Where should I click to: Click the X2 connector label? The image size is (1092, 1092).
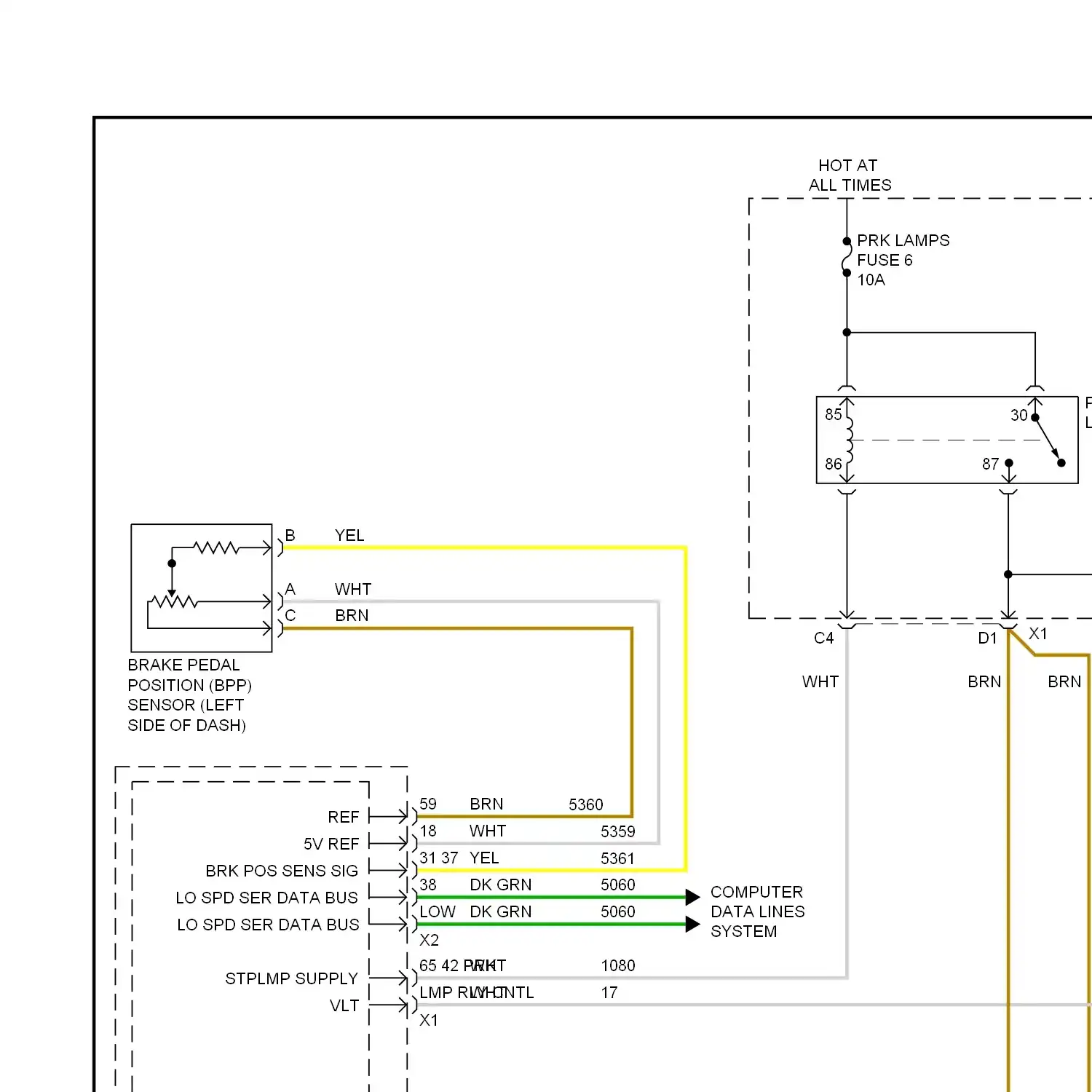429,940
